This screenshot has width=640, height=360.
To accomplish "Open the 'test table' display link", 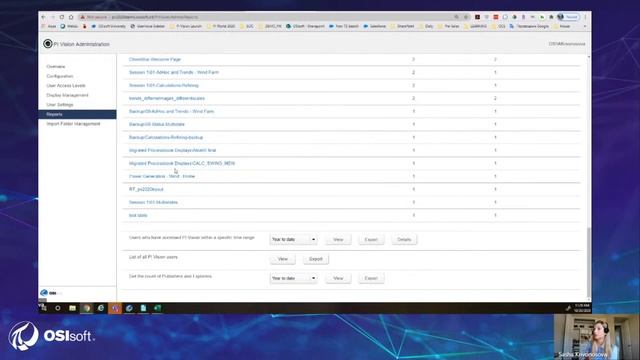I will point(138,216).
